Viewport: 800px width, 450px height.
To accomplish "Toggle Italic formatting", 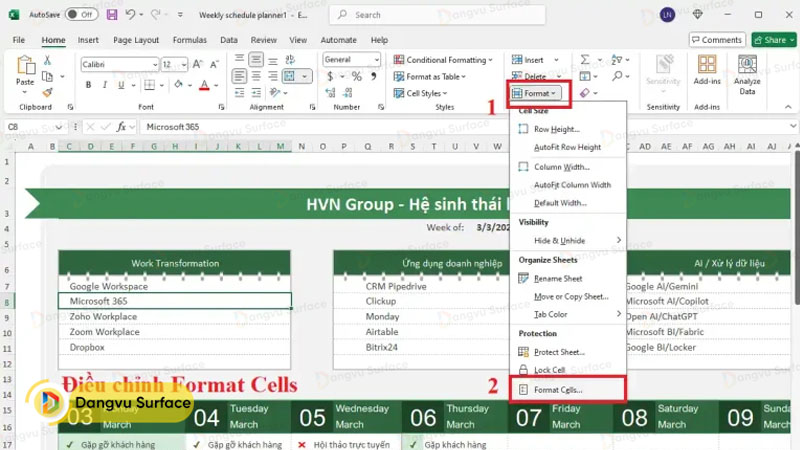I will click(x=105, y=85).
